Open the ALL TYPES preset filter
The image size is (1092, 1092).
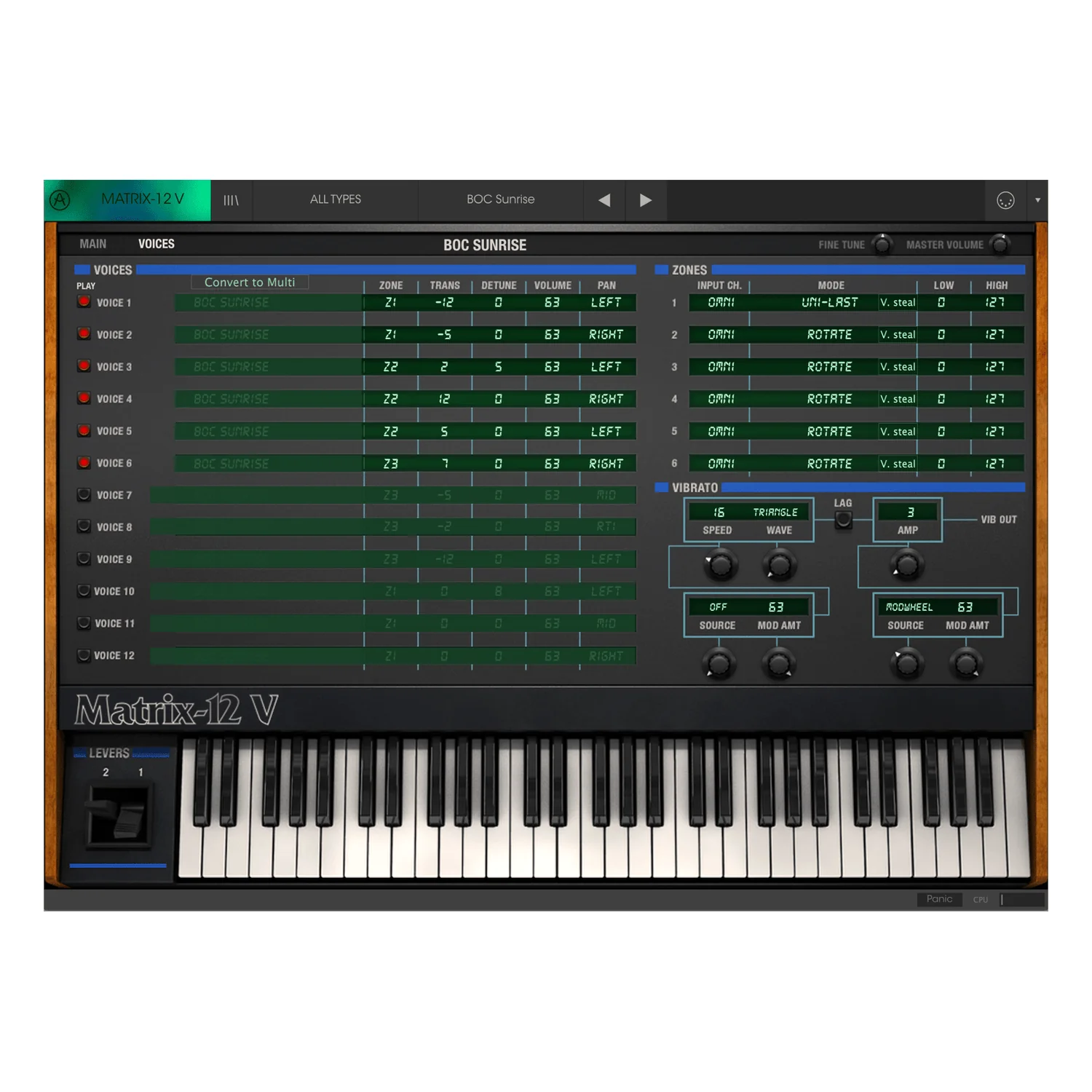click(336, 199)
